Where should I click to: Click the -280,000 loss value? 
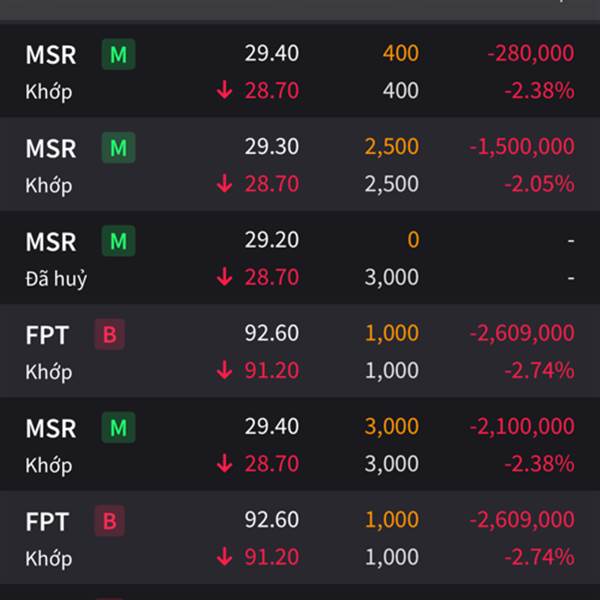(x=530, y=53)
